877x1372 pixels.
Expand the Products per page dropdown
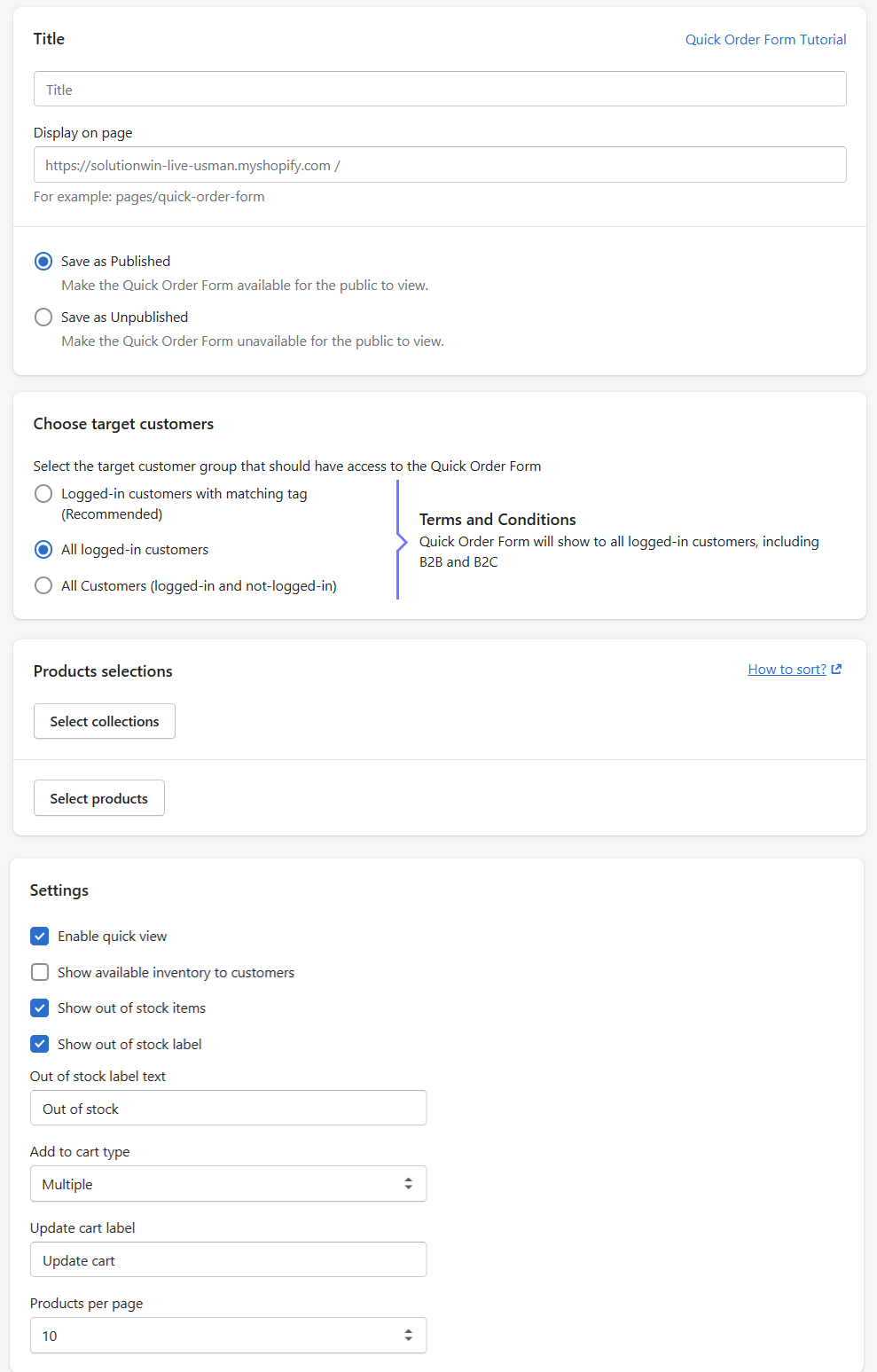click(x=228, y=1336)
